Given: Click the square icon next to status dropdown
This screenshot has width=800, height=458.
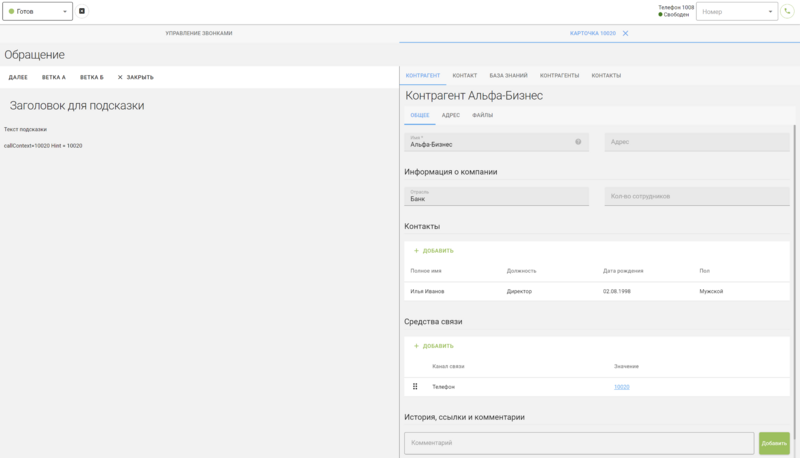Looking at the screenshot, I should [82, 11].
